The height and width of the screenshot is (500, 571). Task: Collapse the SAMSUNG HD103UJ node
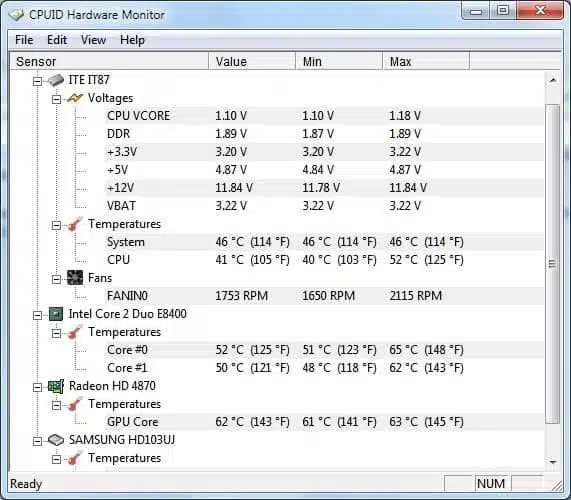[37, 442]
